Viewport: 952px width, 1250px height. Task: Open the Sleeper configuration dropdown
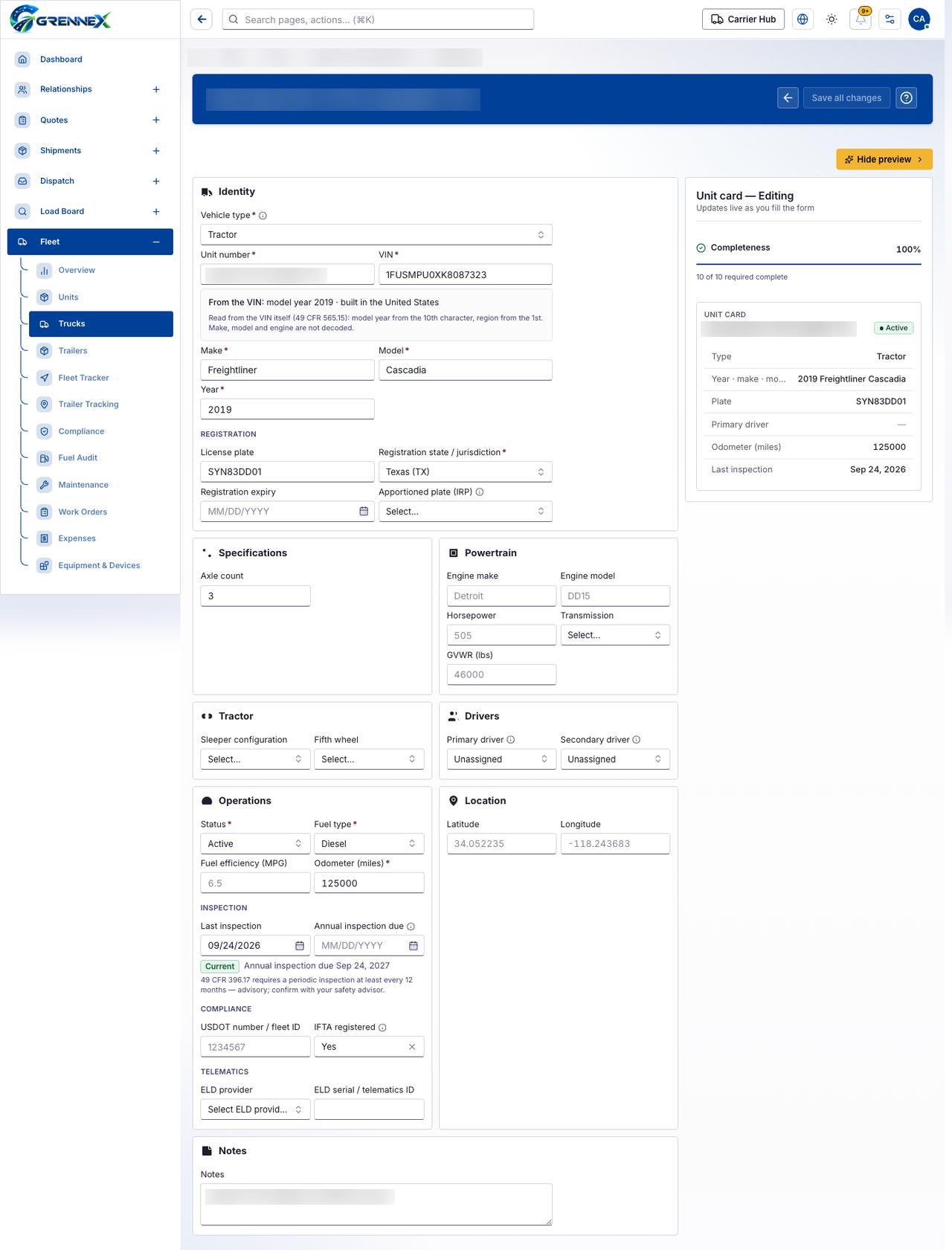point(255,759)
